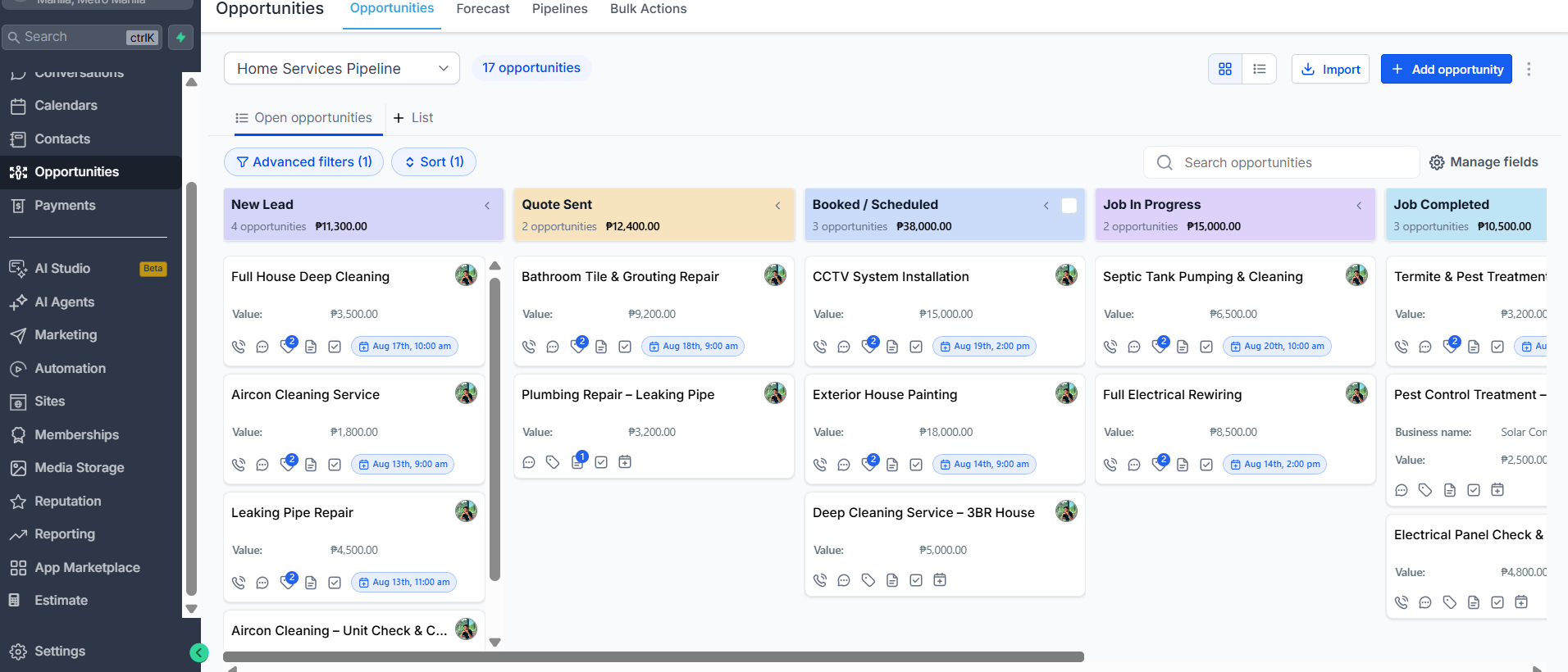Open the three-dot more options menu
Viewport: 1568px width, 672px height.
coord(1529,70)
